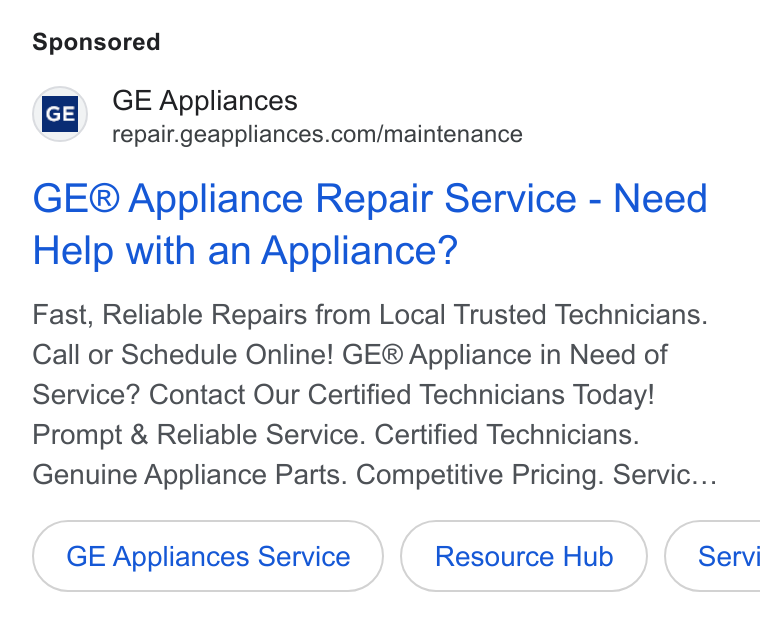Open the Resource Hub sitelink chip
Screen dimensions: 760x624
tap(524, 556)
